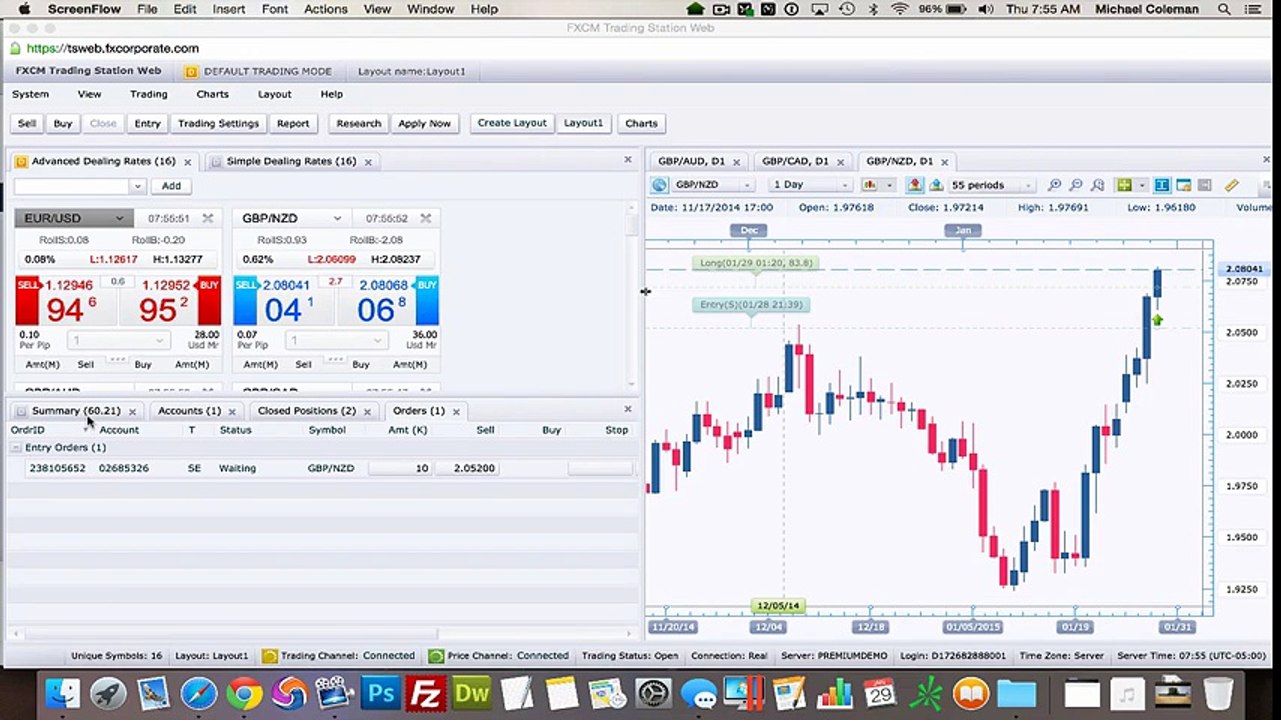Open the GBP/NZD chart symbol dropdown
The width and height of the screenshot is (1281, 720).
[x=746, y=185]
